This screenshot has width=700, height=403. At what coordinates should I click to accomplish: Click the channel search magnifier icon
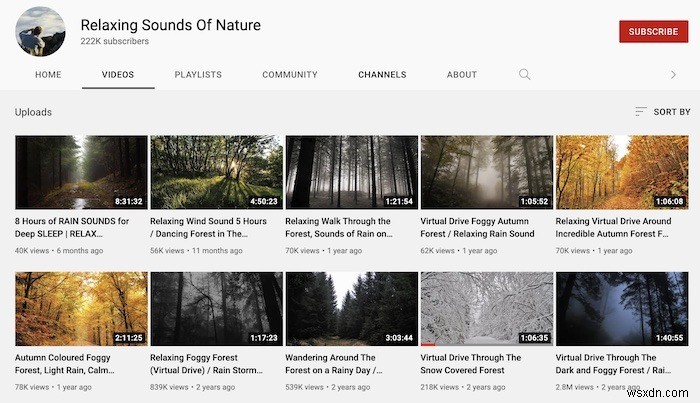[525, 74]
